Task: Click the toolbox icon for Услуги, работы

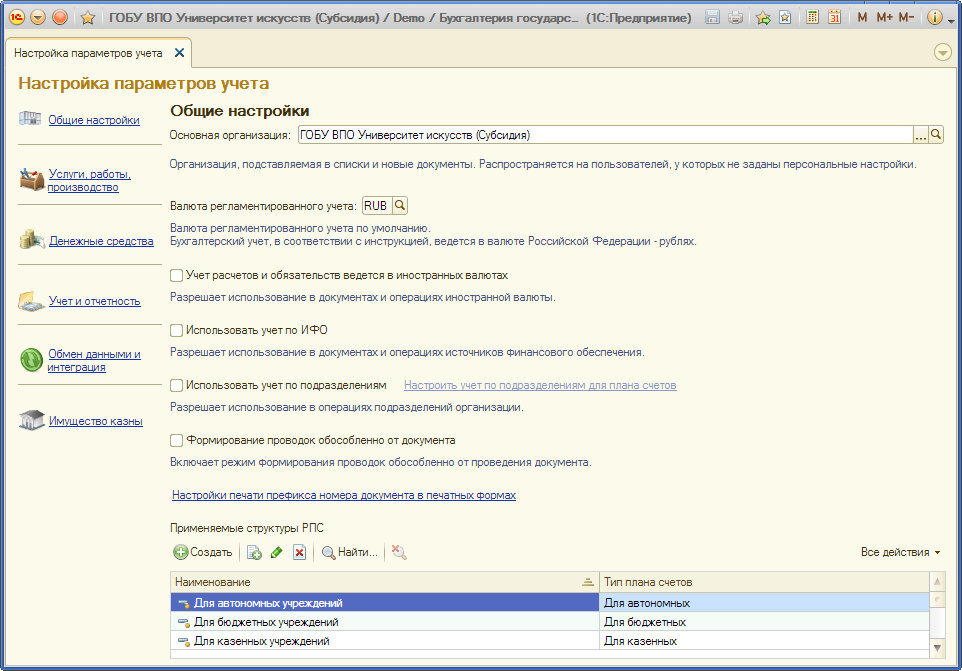Action: pyautogui.click(x=31, y=179)
